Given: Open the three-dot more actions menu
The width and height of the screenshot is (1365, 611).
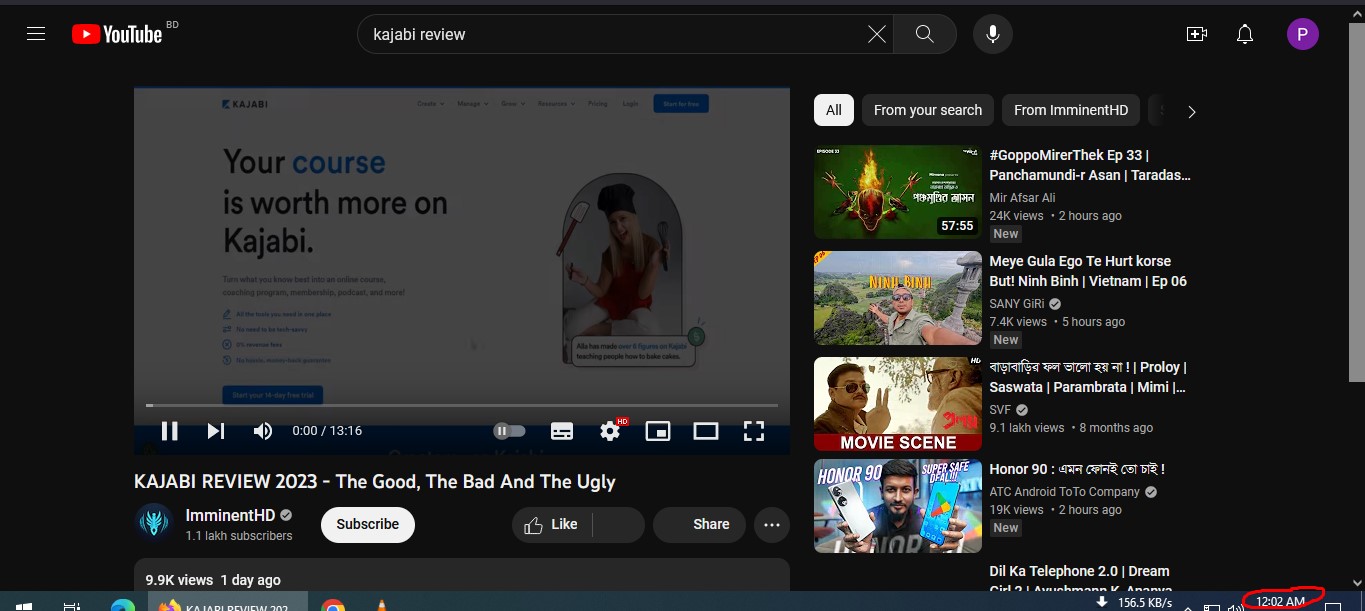Looking at the screenshot, I should tap(772, 524).
